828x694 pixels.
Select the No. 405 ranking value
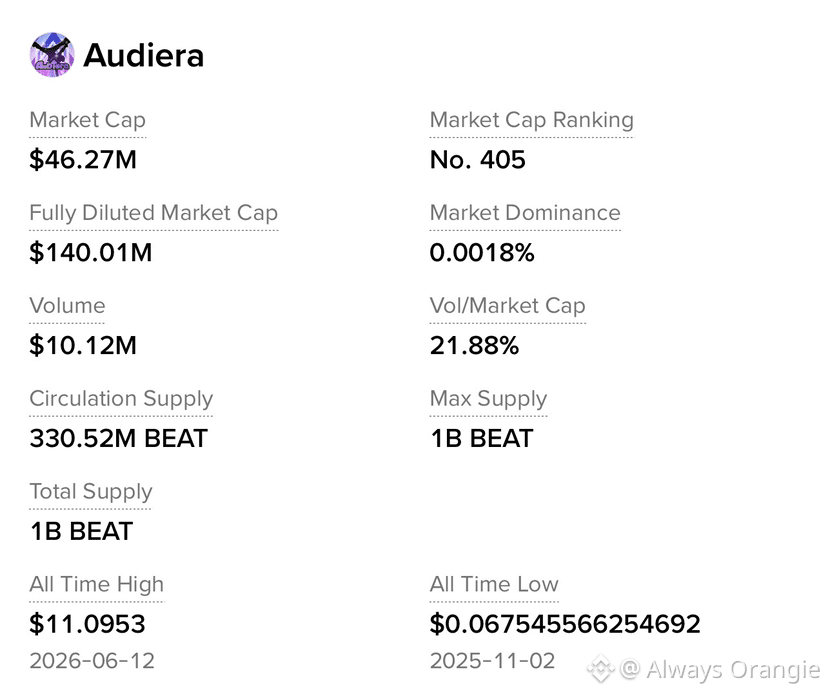pyautogui.click(x=478, y=160)
